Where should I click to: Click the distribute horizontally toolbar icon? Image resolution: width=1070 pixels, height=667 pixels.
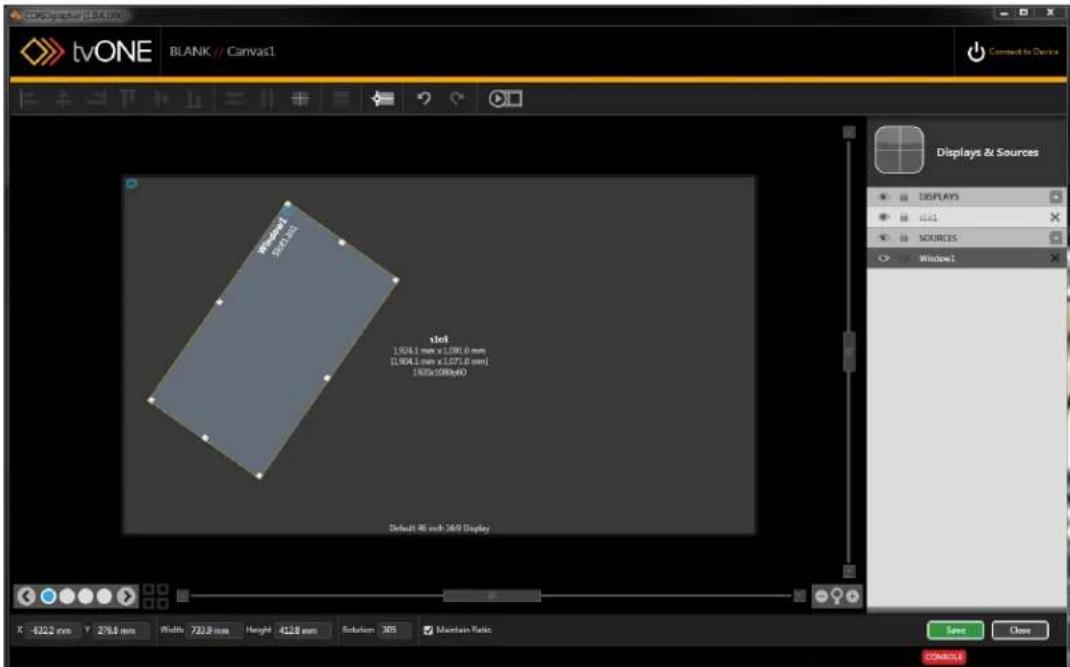click(x=234, y=100)
